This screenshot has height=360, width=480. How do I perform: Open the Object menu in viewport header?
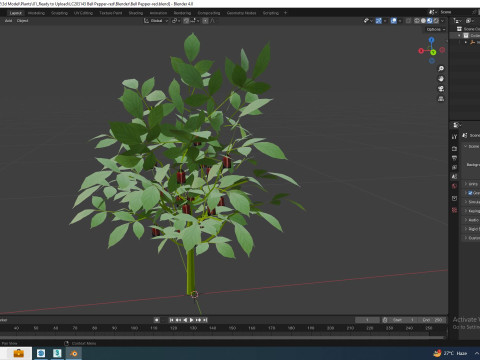(x=22, y=21)
